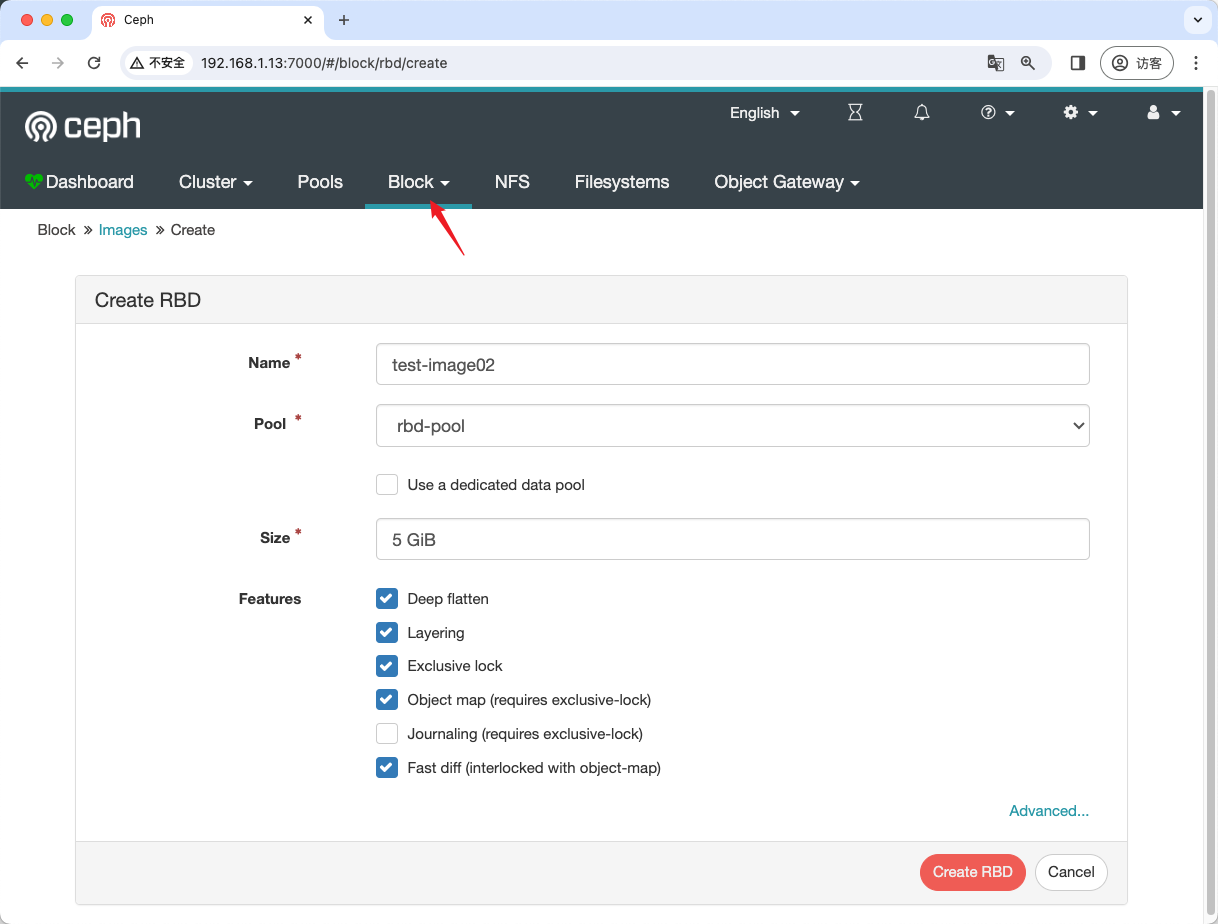
Task: Open the dashboard settings gear menu
Action: (1080, 113)
